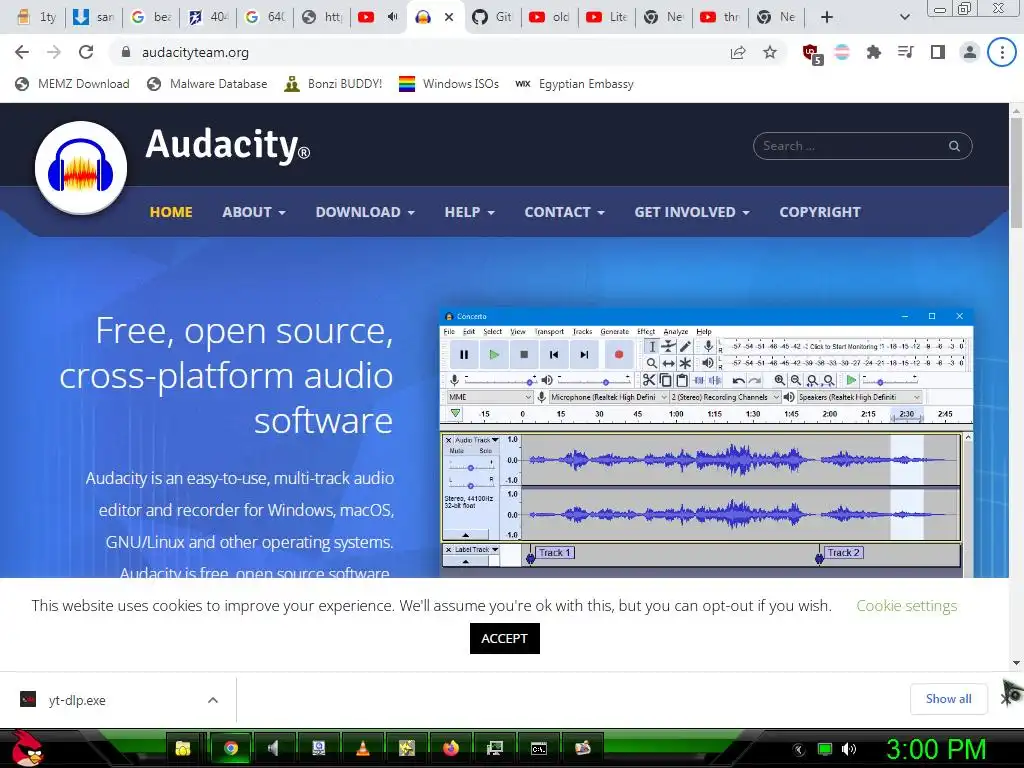Image resolution: width=1024 pixels, height=768 pixels.
Task: Click the Audacity site title text
Action: click(x=227, y=144)
